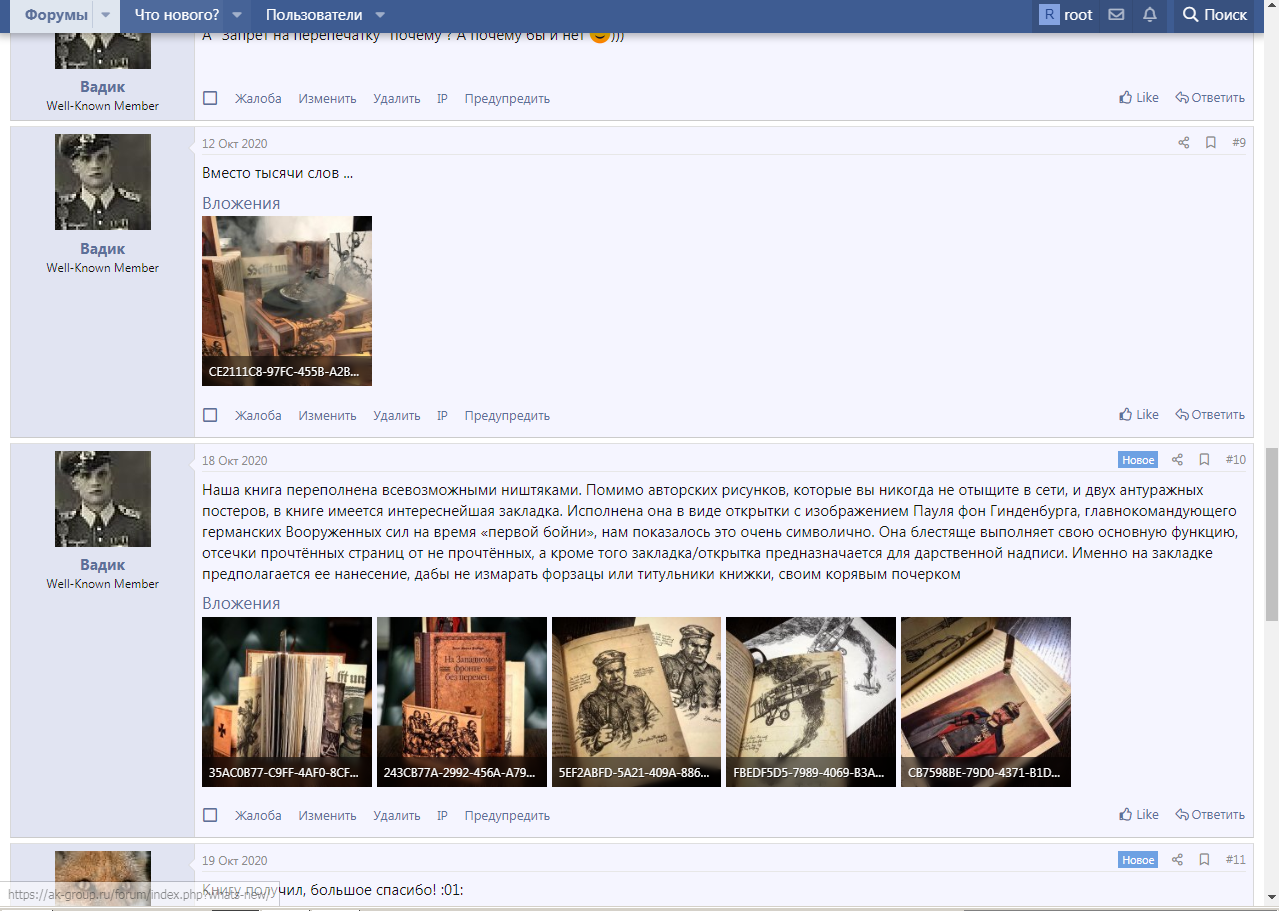Open the Hindenburg postcard attachment thumbnail
1279x911 pixels.
(985, 701)
